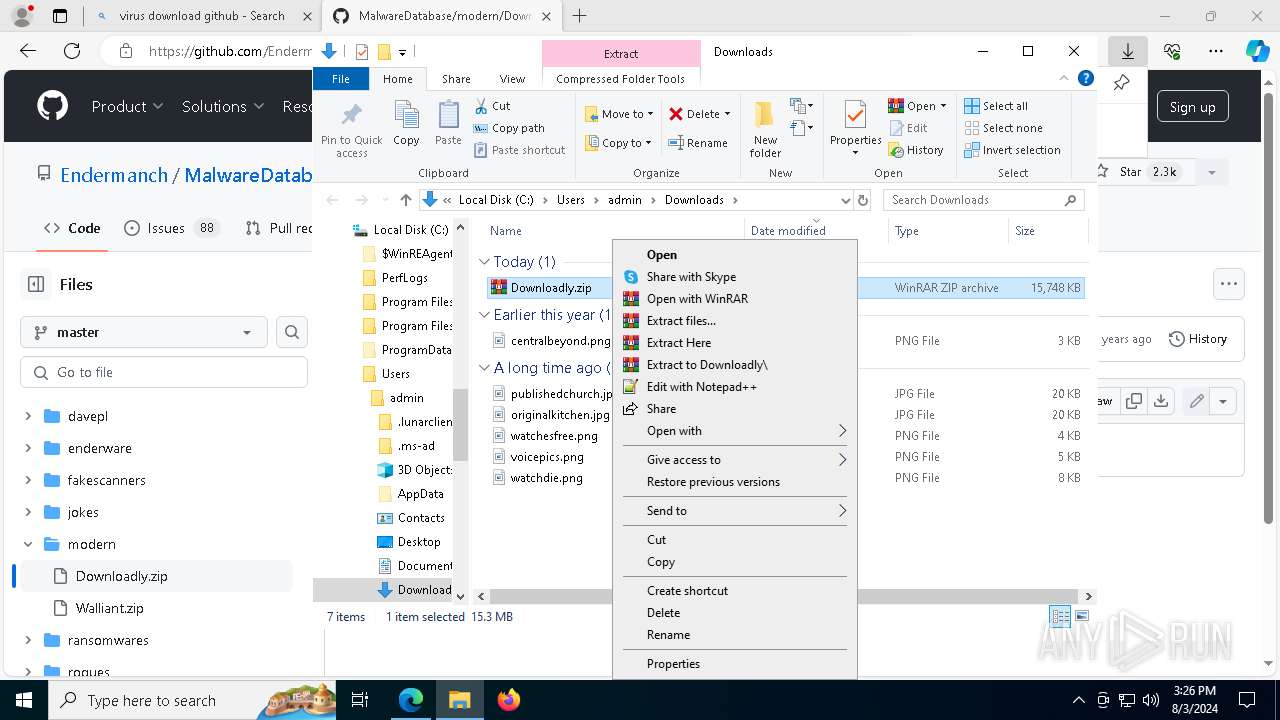Refresh the Downloads folder view

click(x=864, y=200)
